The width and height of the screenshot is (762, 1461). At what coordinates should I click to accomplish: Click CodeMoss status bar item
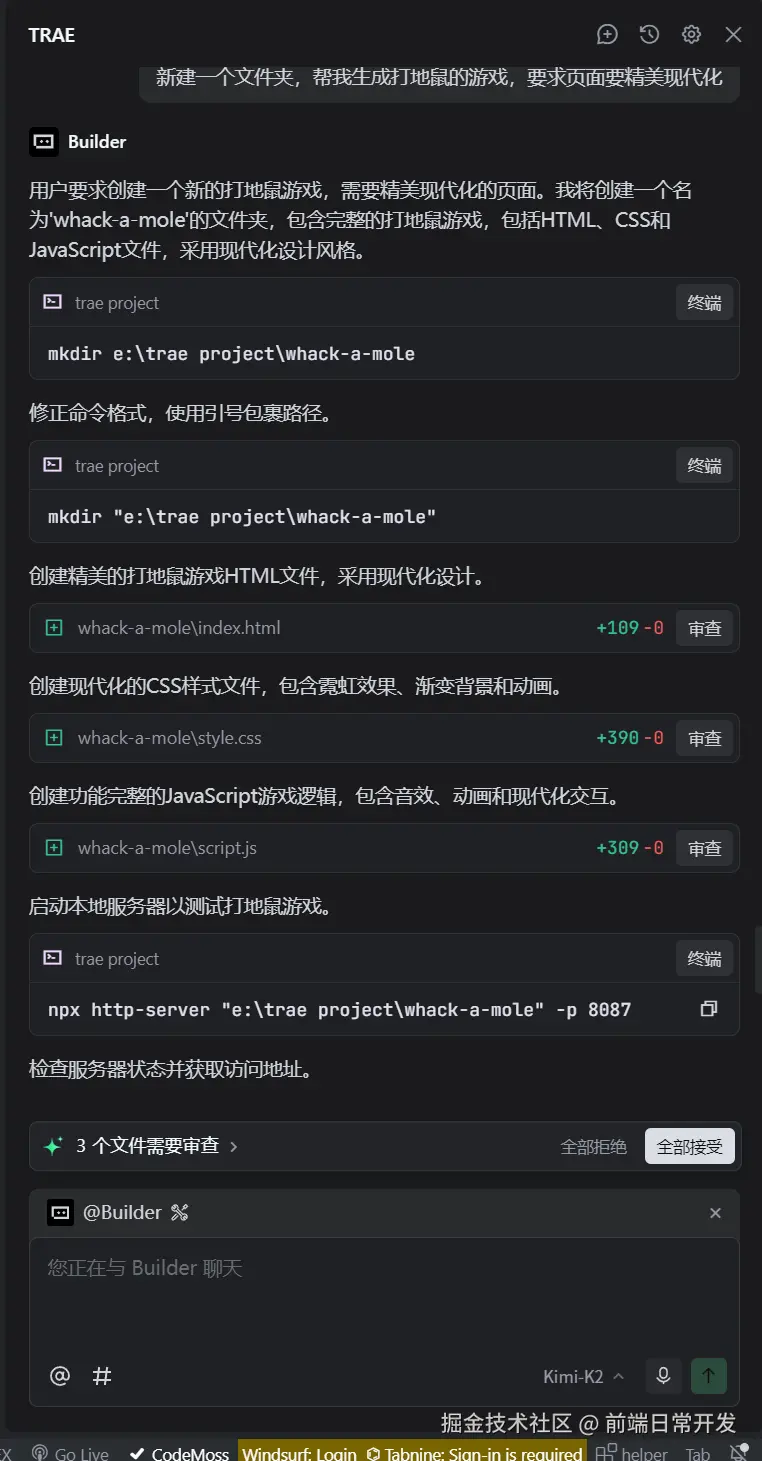coord(180,1453)
